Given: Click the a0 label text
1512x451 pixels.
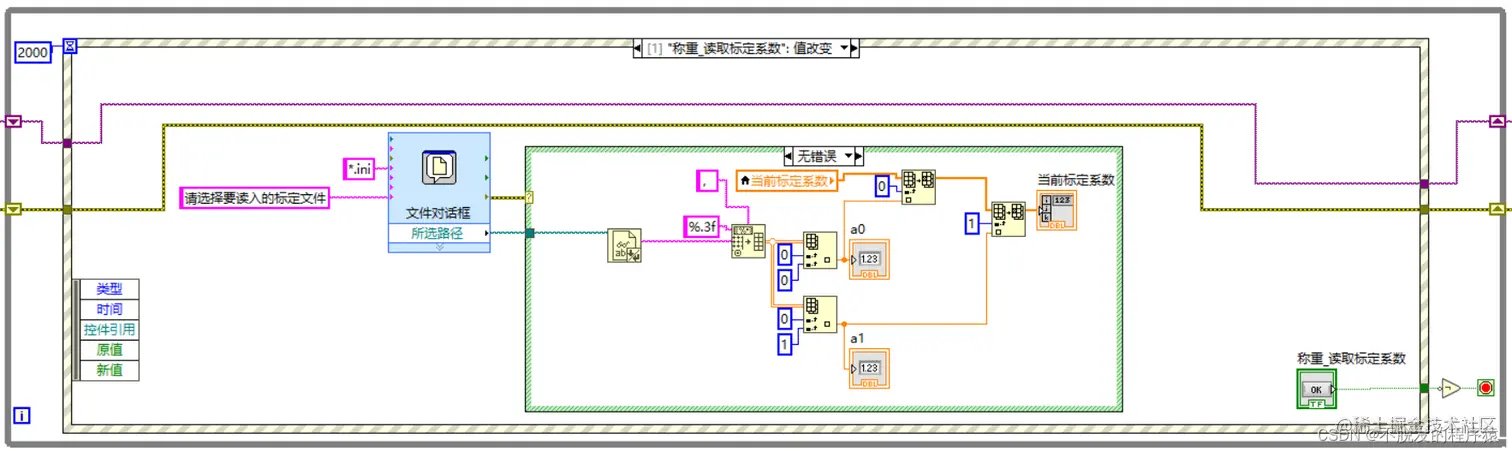Looking at the screenshot, I should 858,229.
